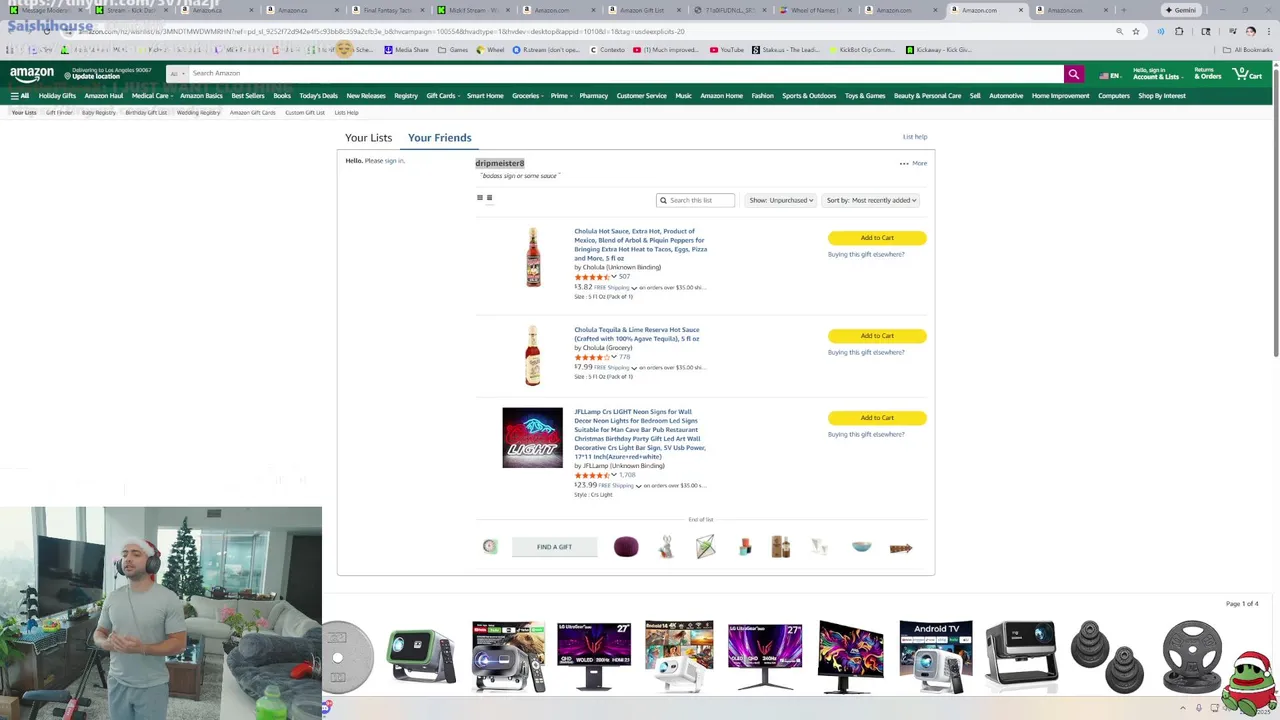Open Customer Service in the navigation bar
The image size is (1280, 720).
[x=641, y=96]
